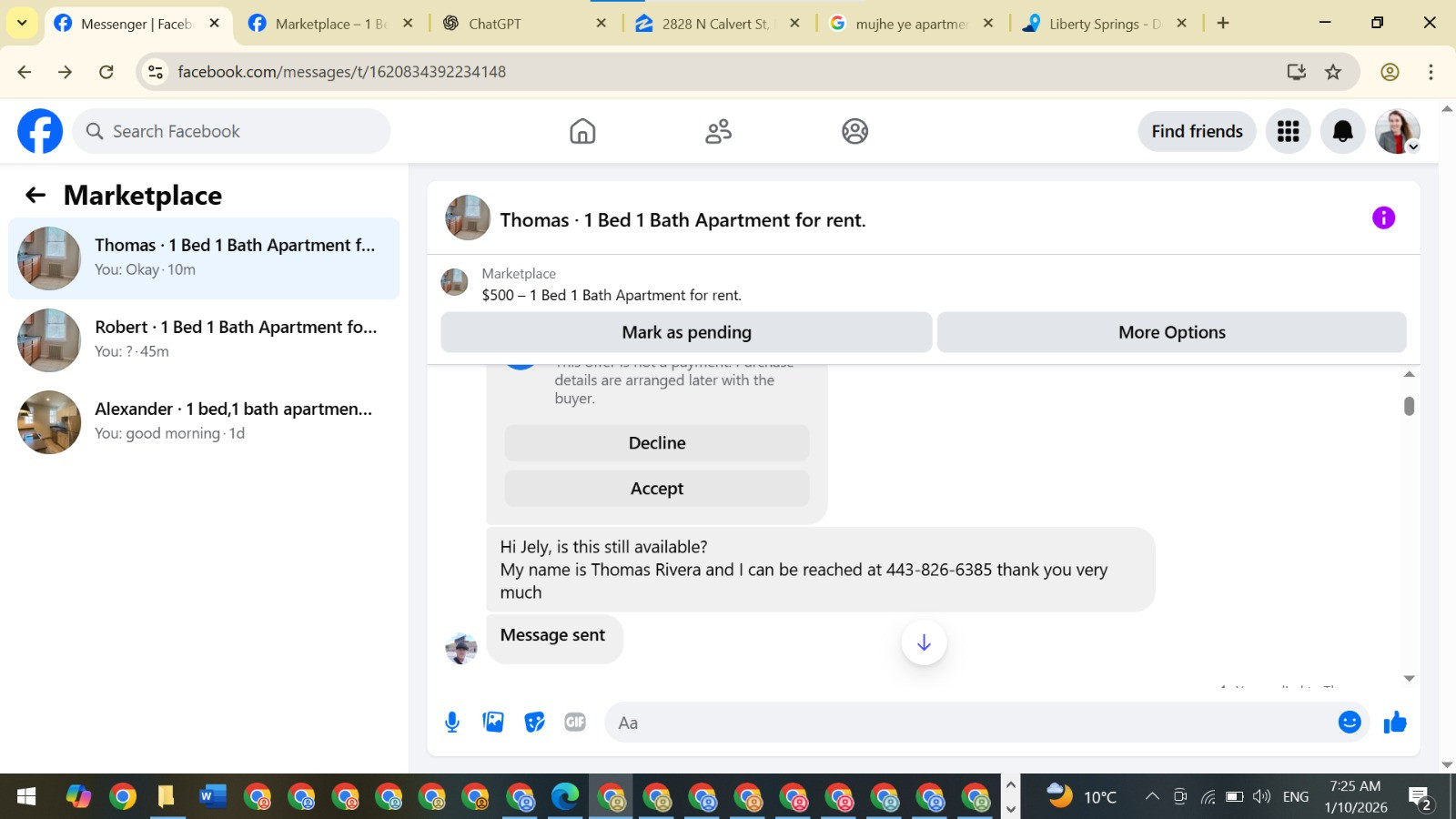
Task: Click Mark as pending button
Action: [686, 332]
